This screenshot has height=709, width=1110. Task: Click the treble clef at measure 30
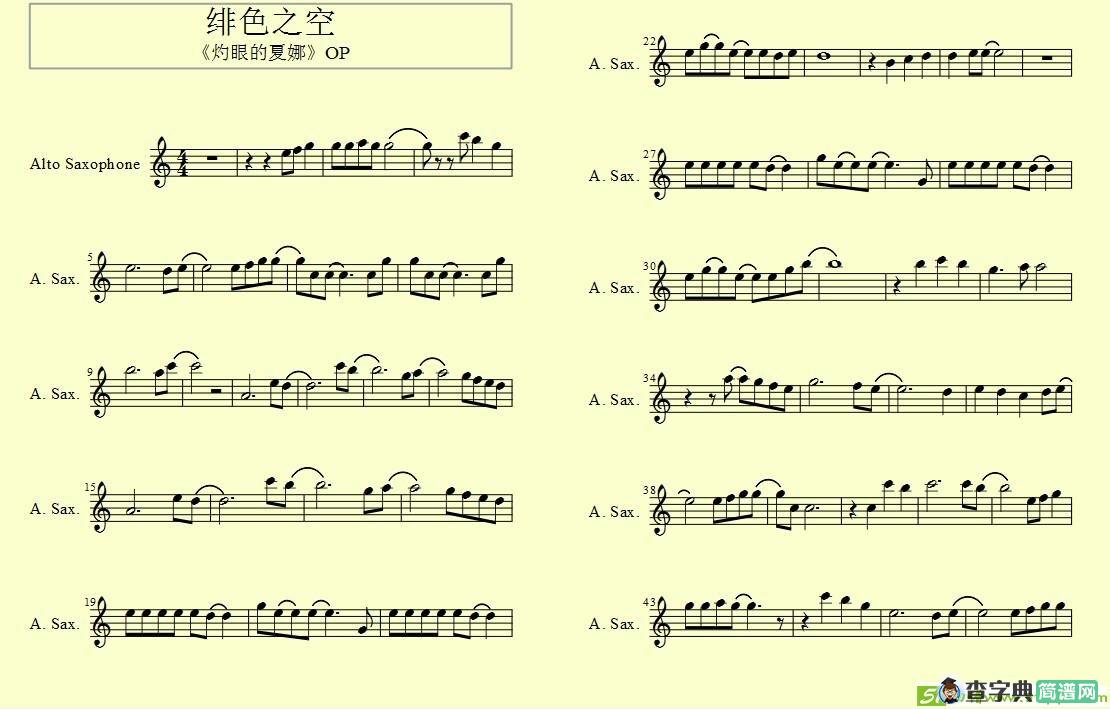click(660, 286)
